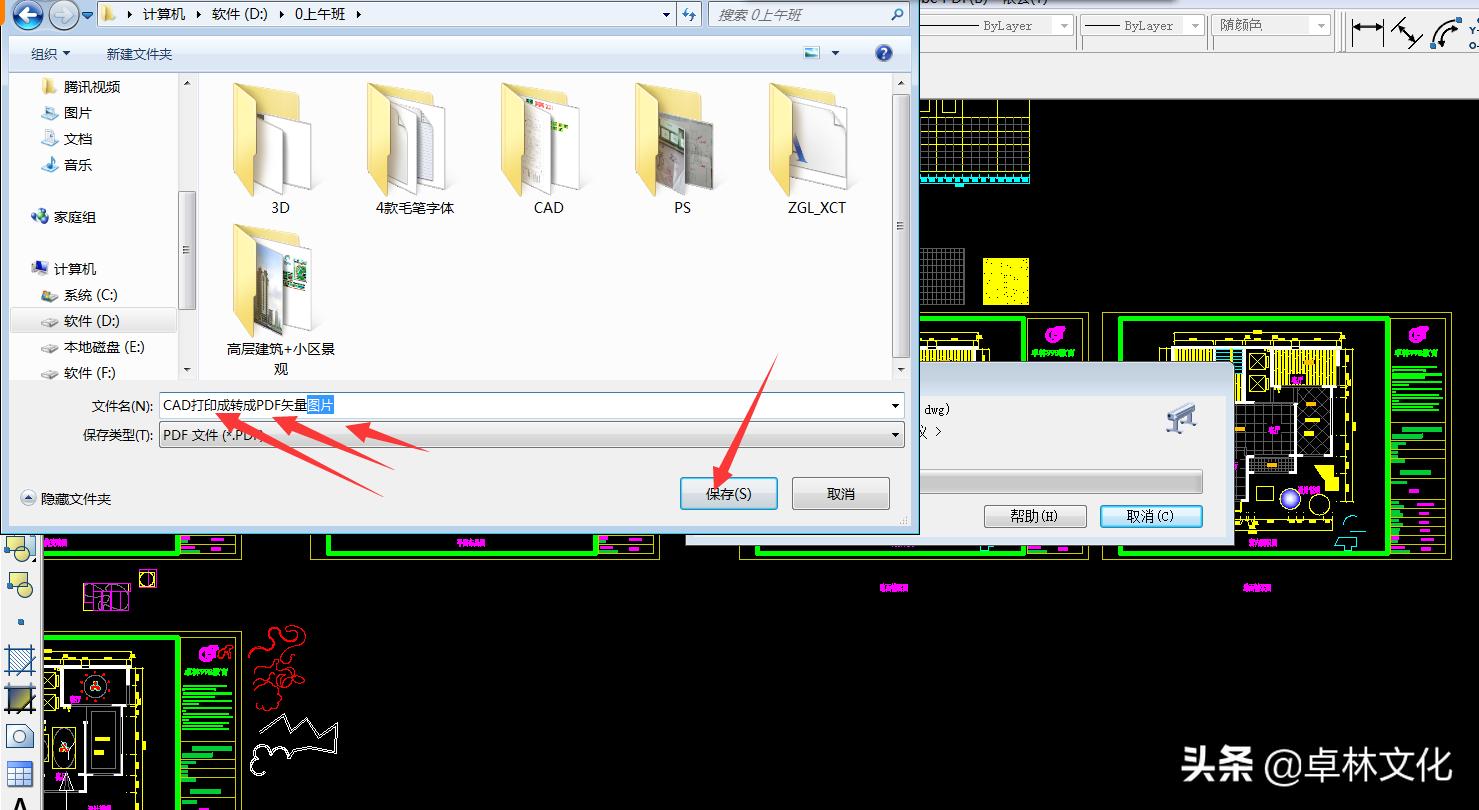Open the help question-mark icon

[x=883, y=53]
